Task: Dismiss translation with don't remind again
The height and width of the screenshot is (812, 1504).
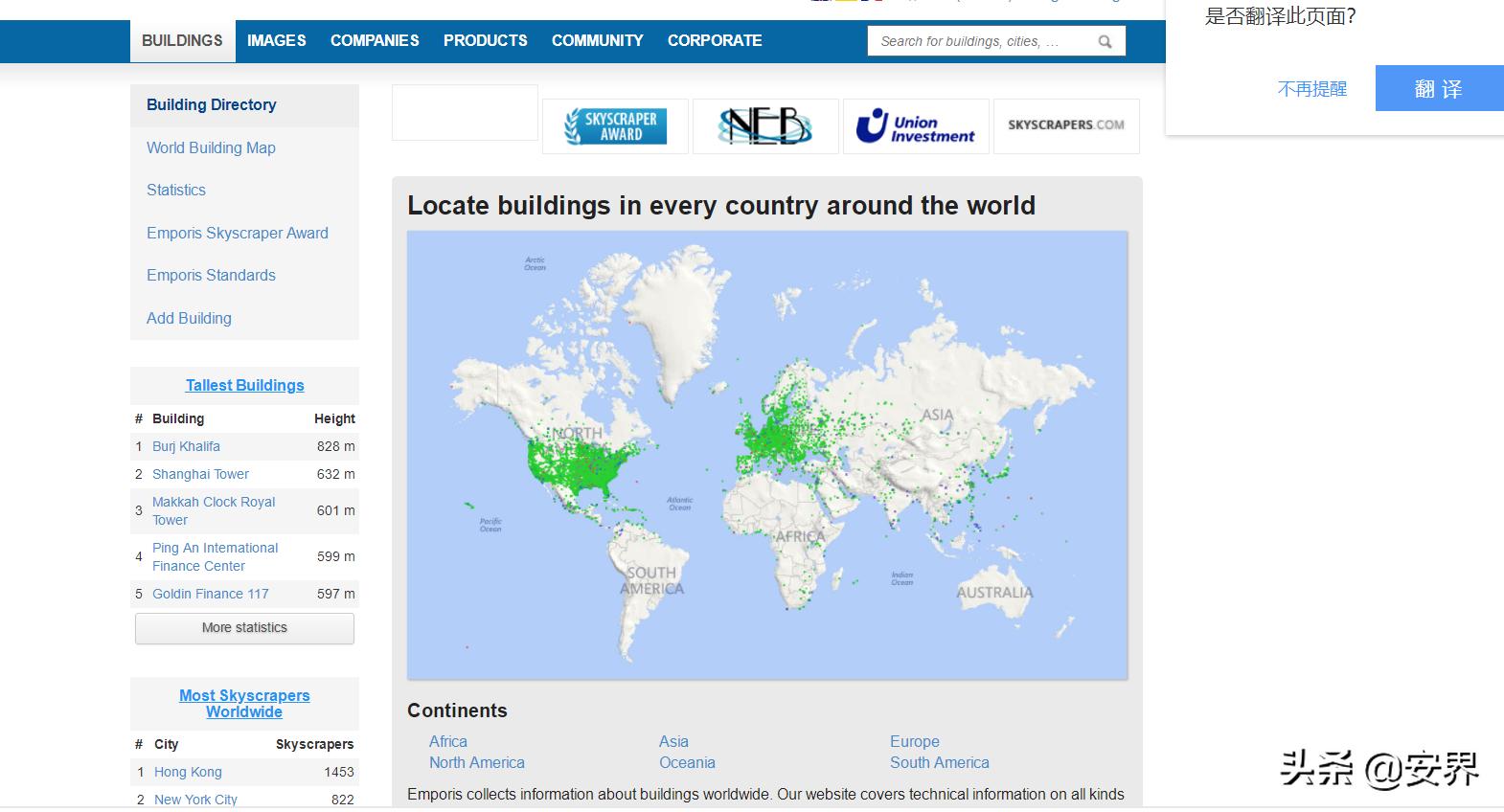Action: [x=1311, y=89]
